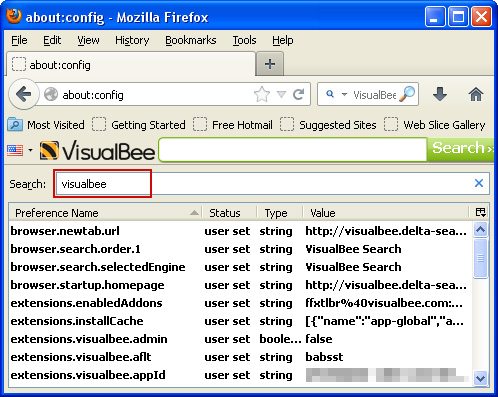Open the History menu
This screenshot has width=498, height=397.
click(x=132, y=40)
